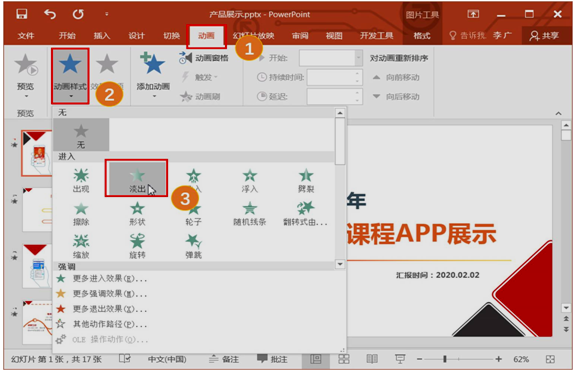Screen dimensions: 574x371
Task: Choose the 浮入 float-in effect
Action: tap(250, 180)
